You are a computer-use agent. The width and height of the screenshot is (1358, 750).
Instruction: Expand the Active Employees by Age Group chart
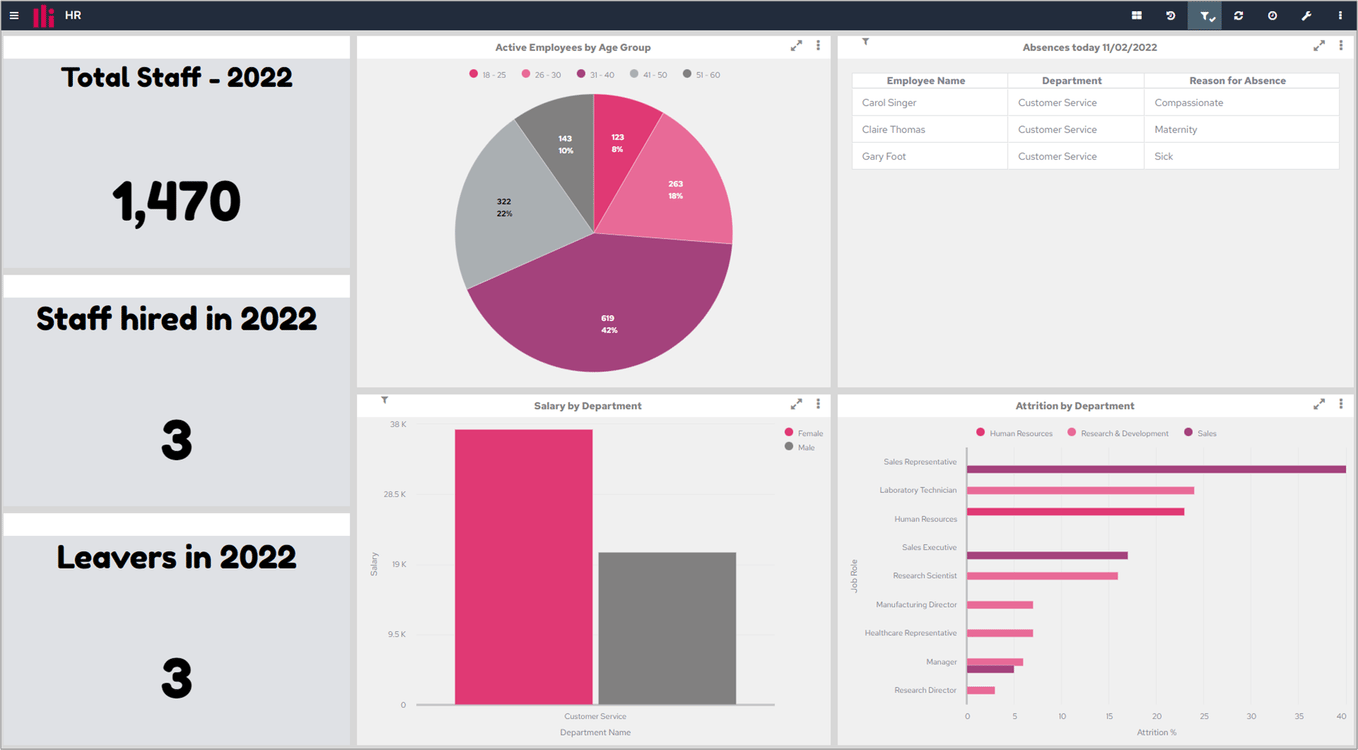[796, 46]
